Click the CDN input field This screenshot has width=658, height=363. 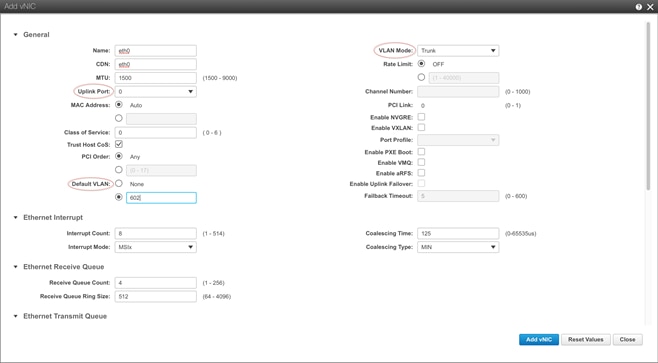tap(155, 64)
